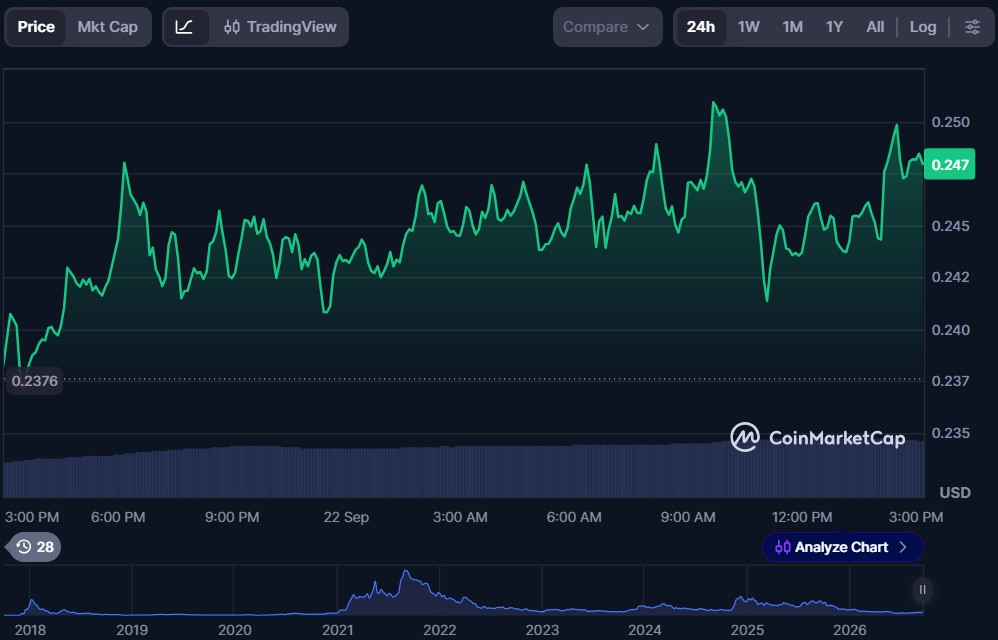Viewport: 998px width, 640px height.
Task: Click 2024 on the overview timeline
Action: tap(645, 630)
